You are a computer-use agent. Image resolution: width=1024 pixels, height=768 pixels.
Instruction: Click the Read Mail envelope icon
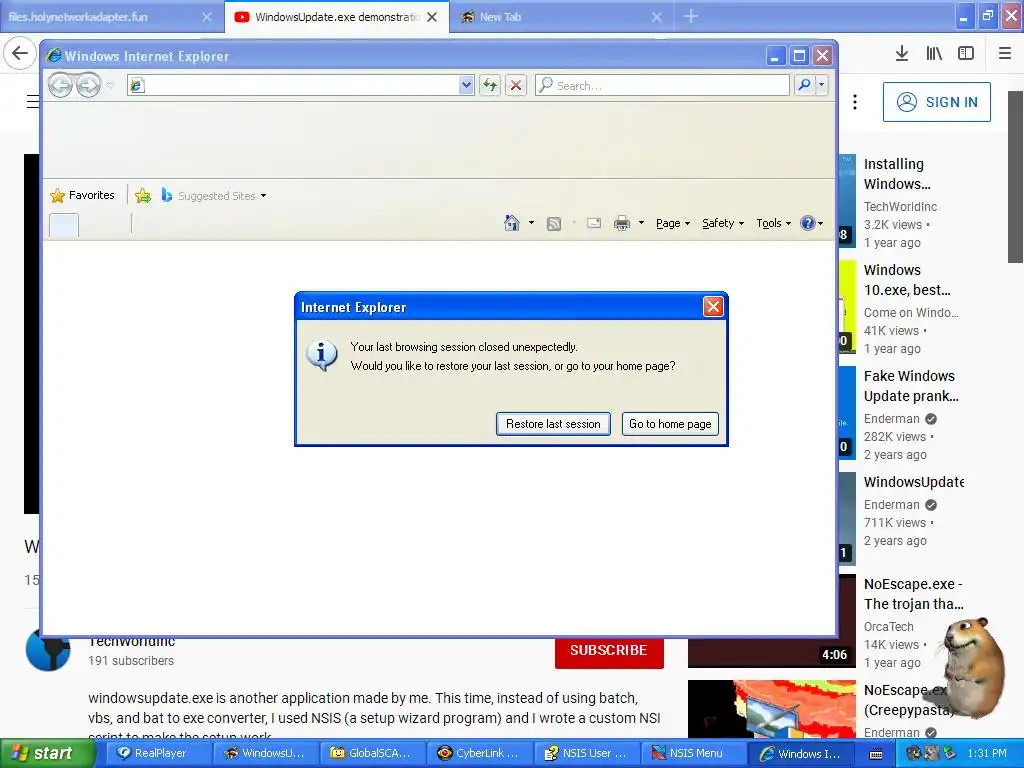[594, 223]
